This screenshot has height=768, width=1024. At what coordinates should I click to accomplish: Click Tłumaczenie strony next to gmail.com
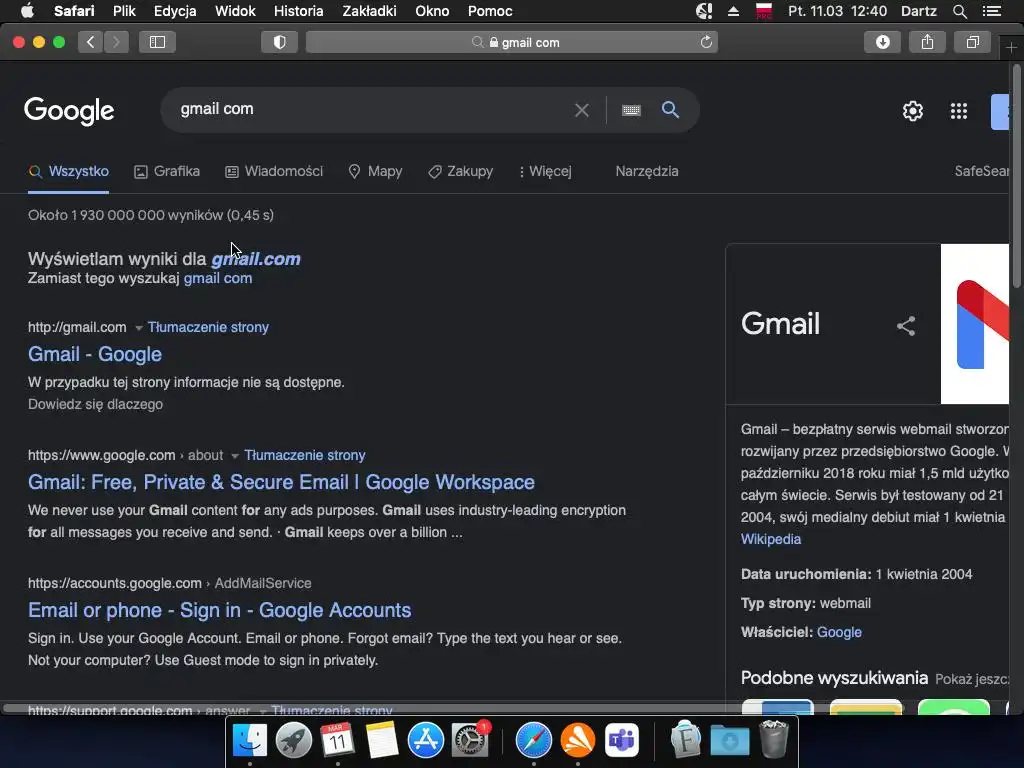pyautogui.click(x=208, y=327)
